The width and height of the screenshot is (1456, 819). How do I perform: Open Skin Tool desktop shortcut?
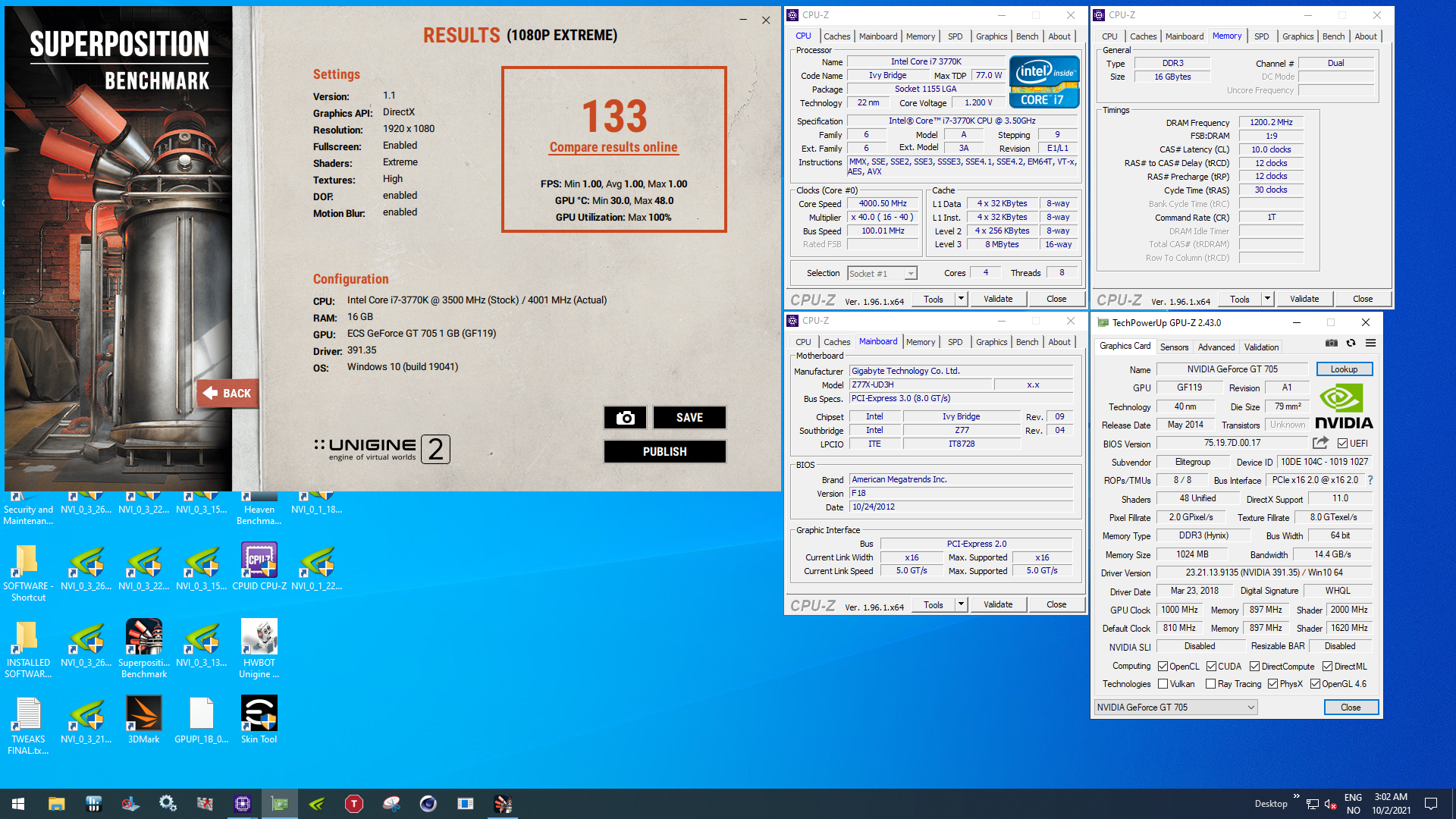(259, 720)
